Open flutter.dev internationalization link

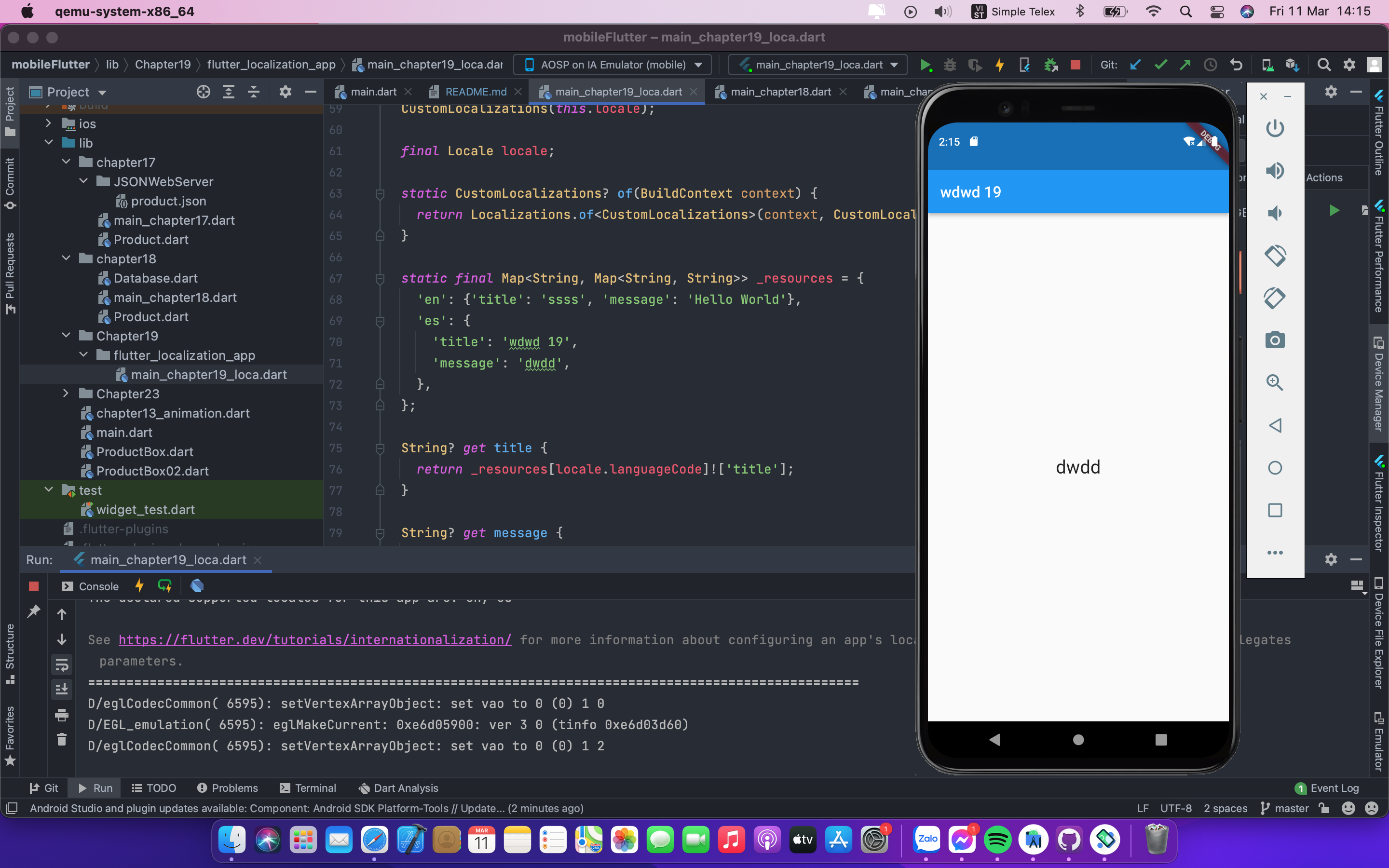click(315, 639)
